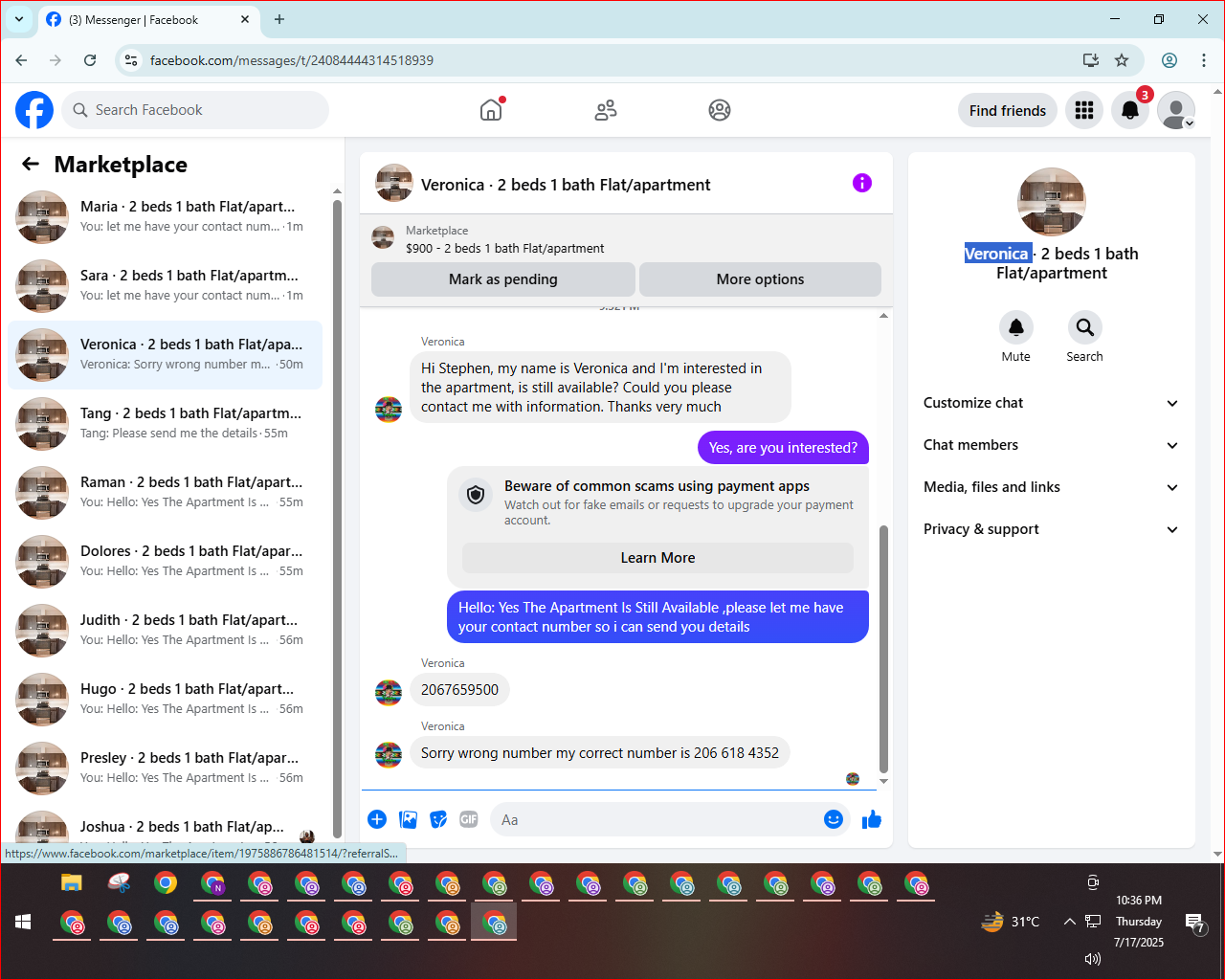The height and width of the screenshot is (980, 1225).
Task: Open the Friends icon in top navigation
Action: [x=606, y=110]
